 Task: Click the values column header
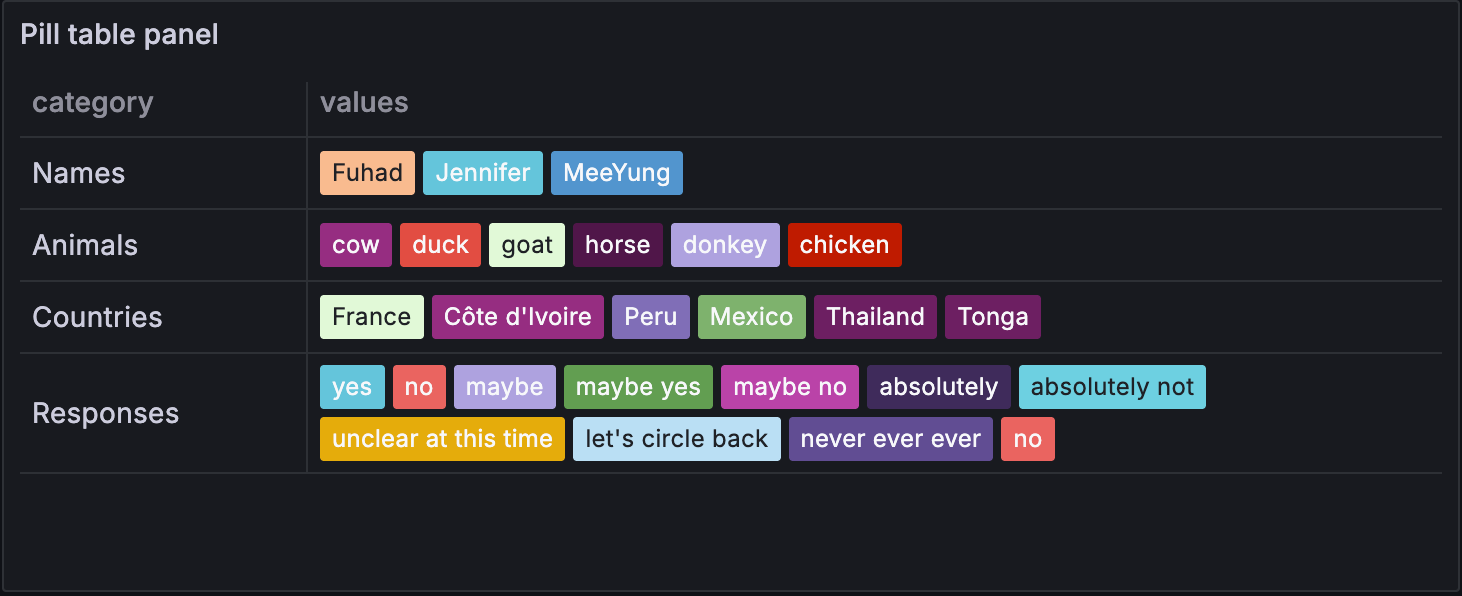(x=364, y=103)
